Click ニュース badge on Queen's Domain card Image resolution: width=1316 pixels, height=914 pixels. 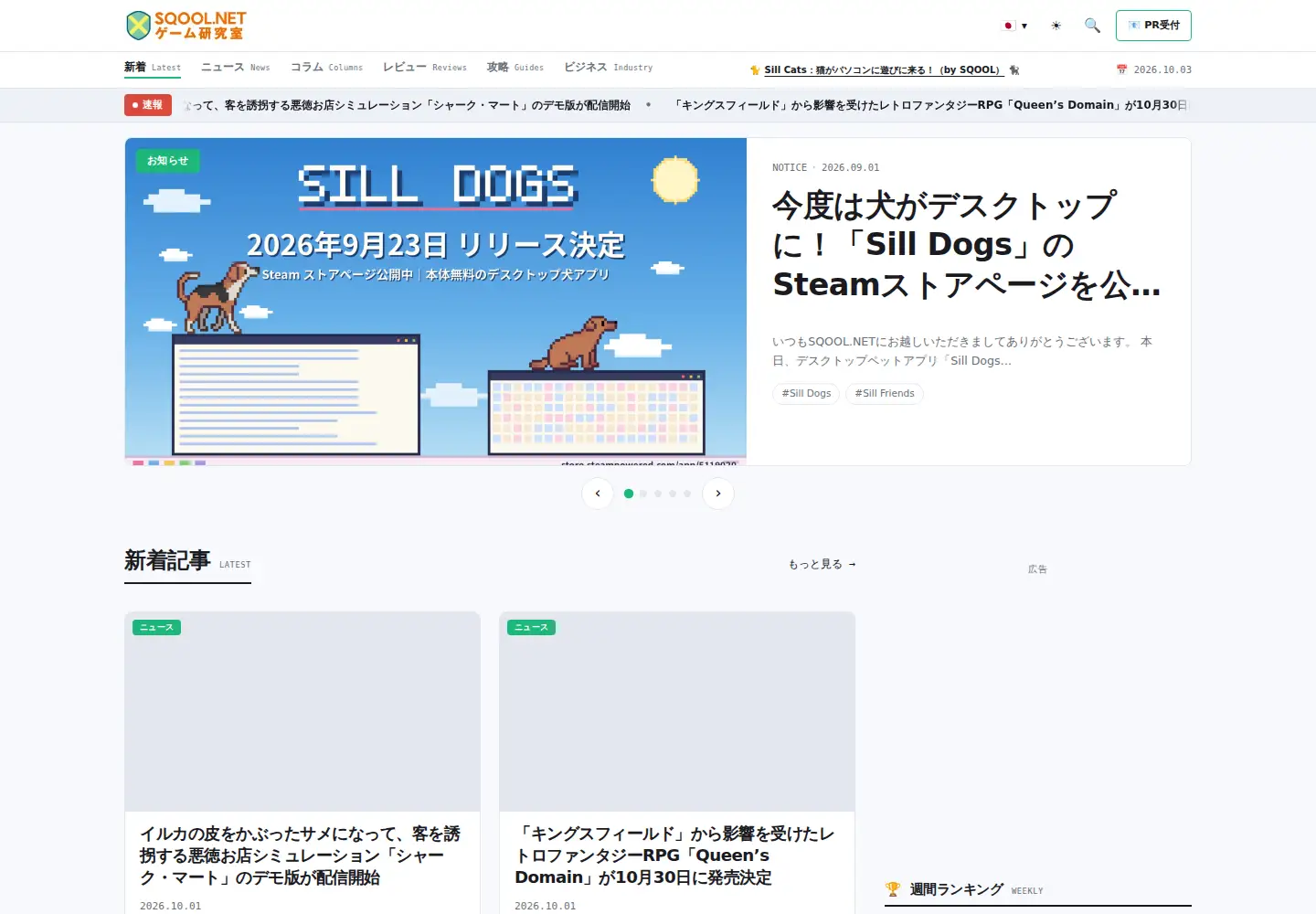pyautogui.click(x=531, y=628)
